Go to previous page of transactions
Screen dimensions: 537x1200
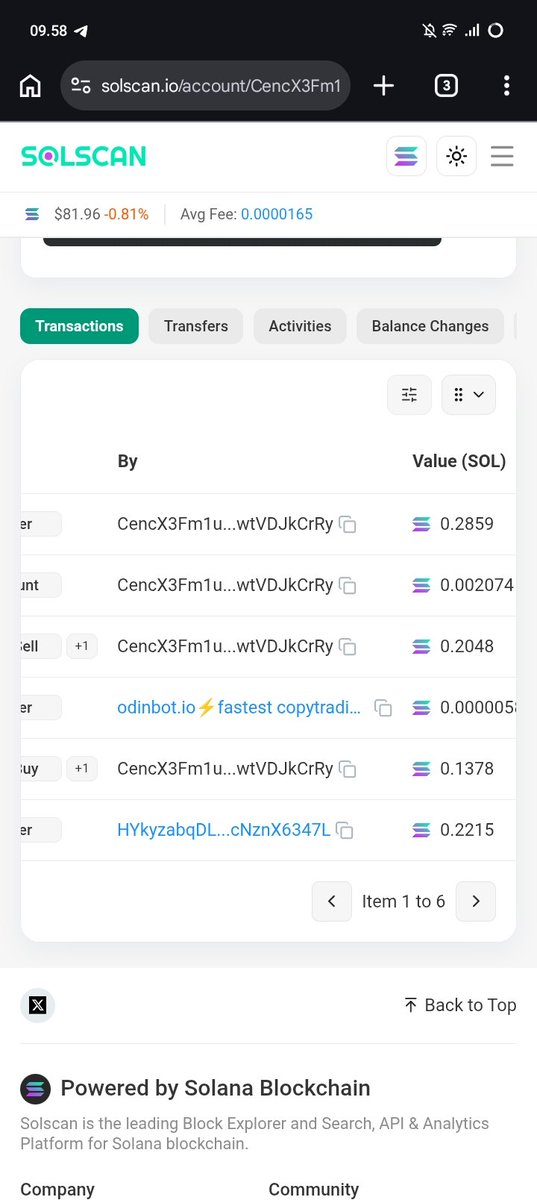click(331, 901)
